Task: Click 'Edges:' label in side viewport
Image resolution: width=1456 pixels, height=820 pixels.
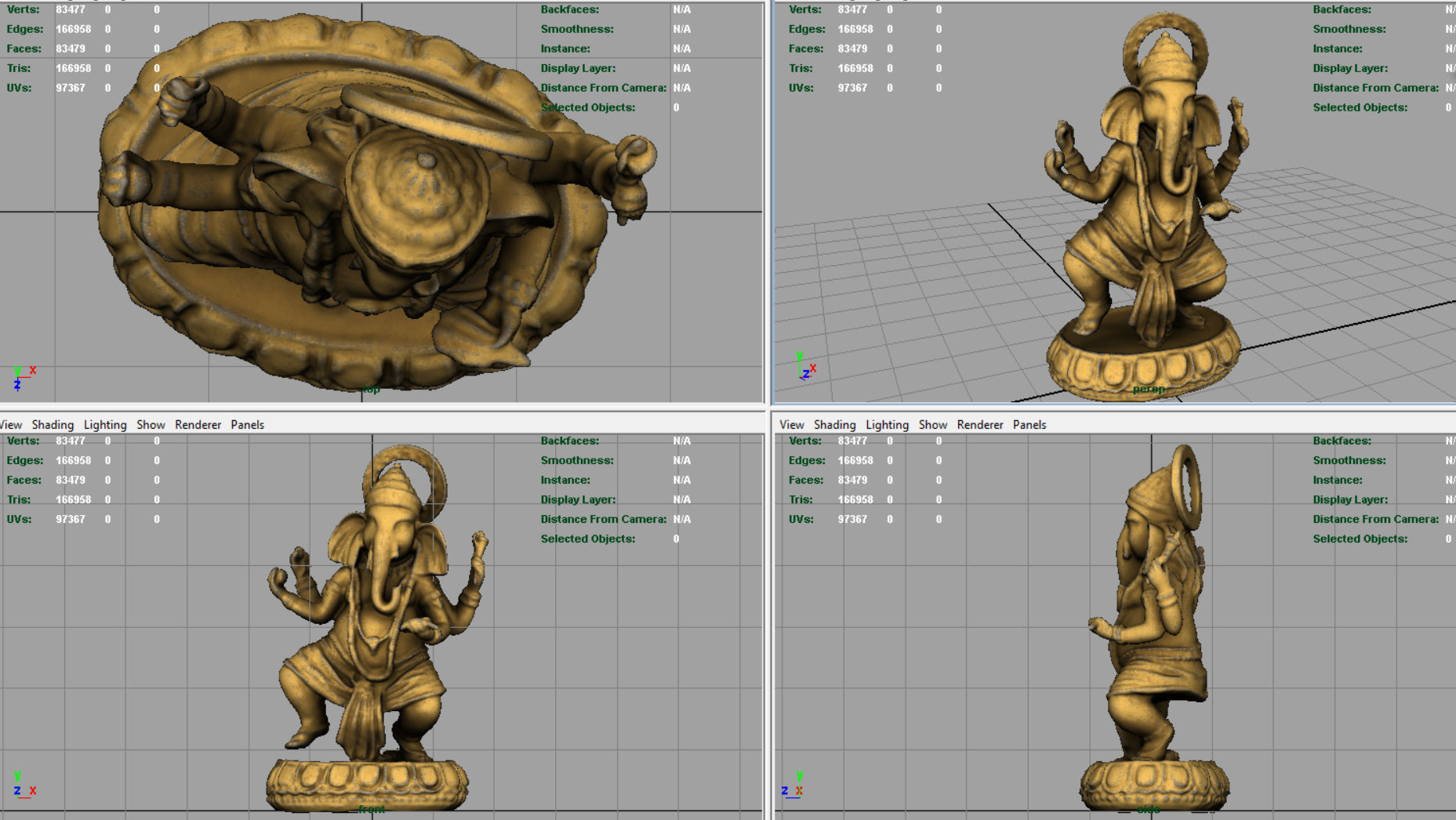Action: coord(808,460)
